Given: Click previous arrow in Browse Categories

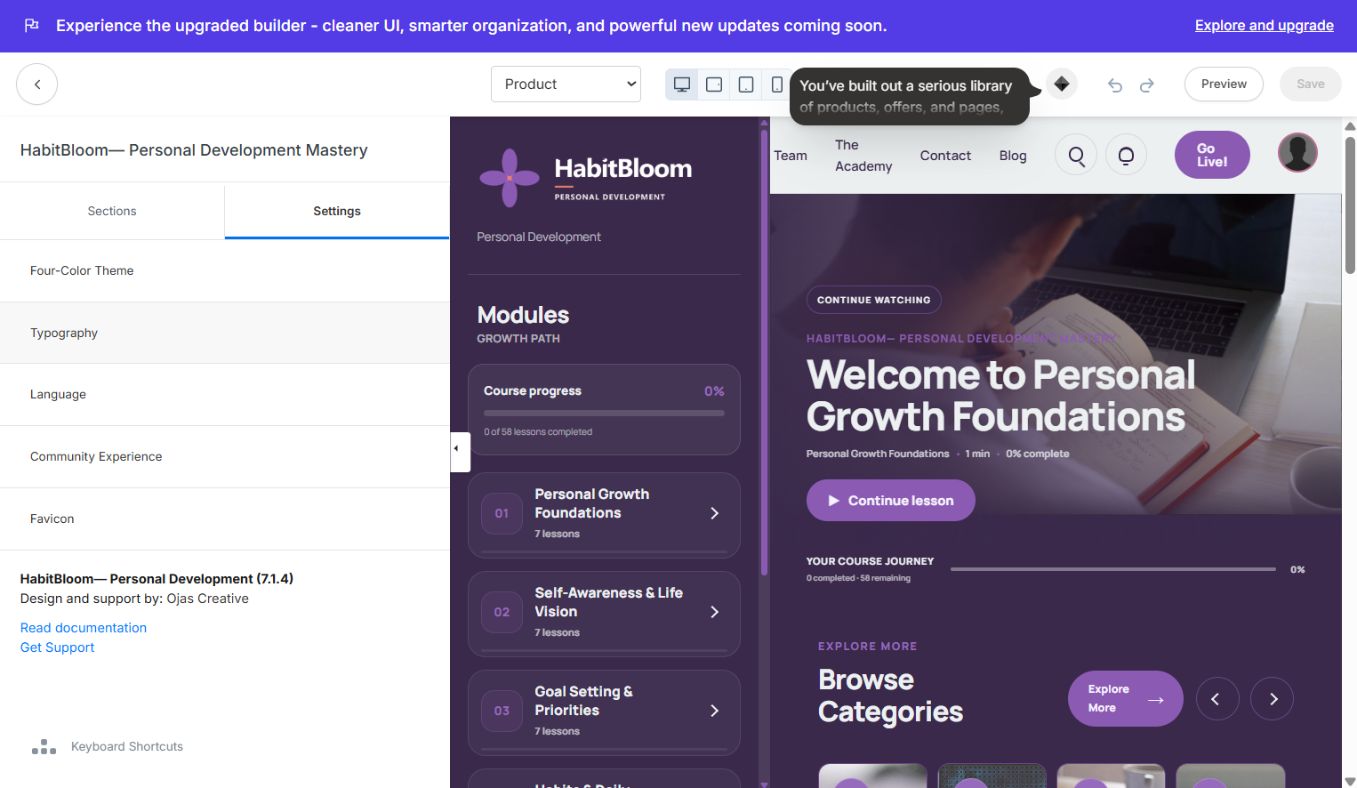Looking at the screenshot, I should pos(1217,699).
